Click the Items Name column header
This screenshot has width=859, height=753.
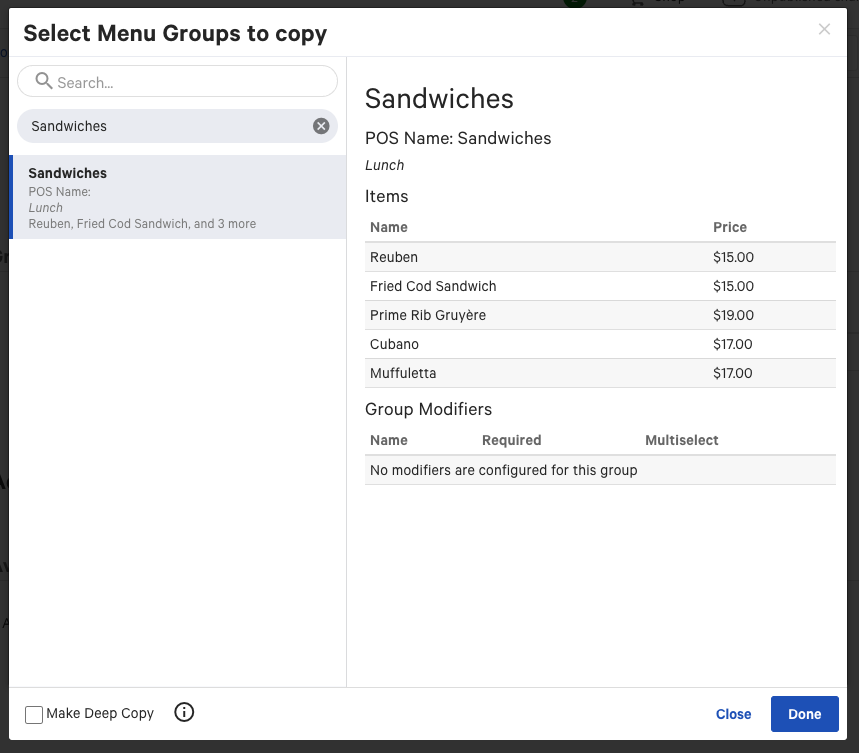coord(389,227)
